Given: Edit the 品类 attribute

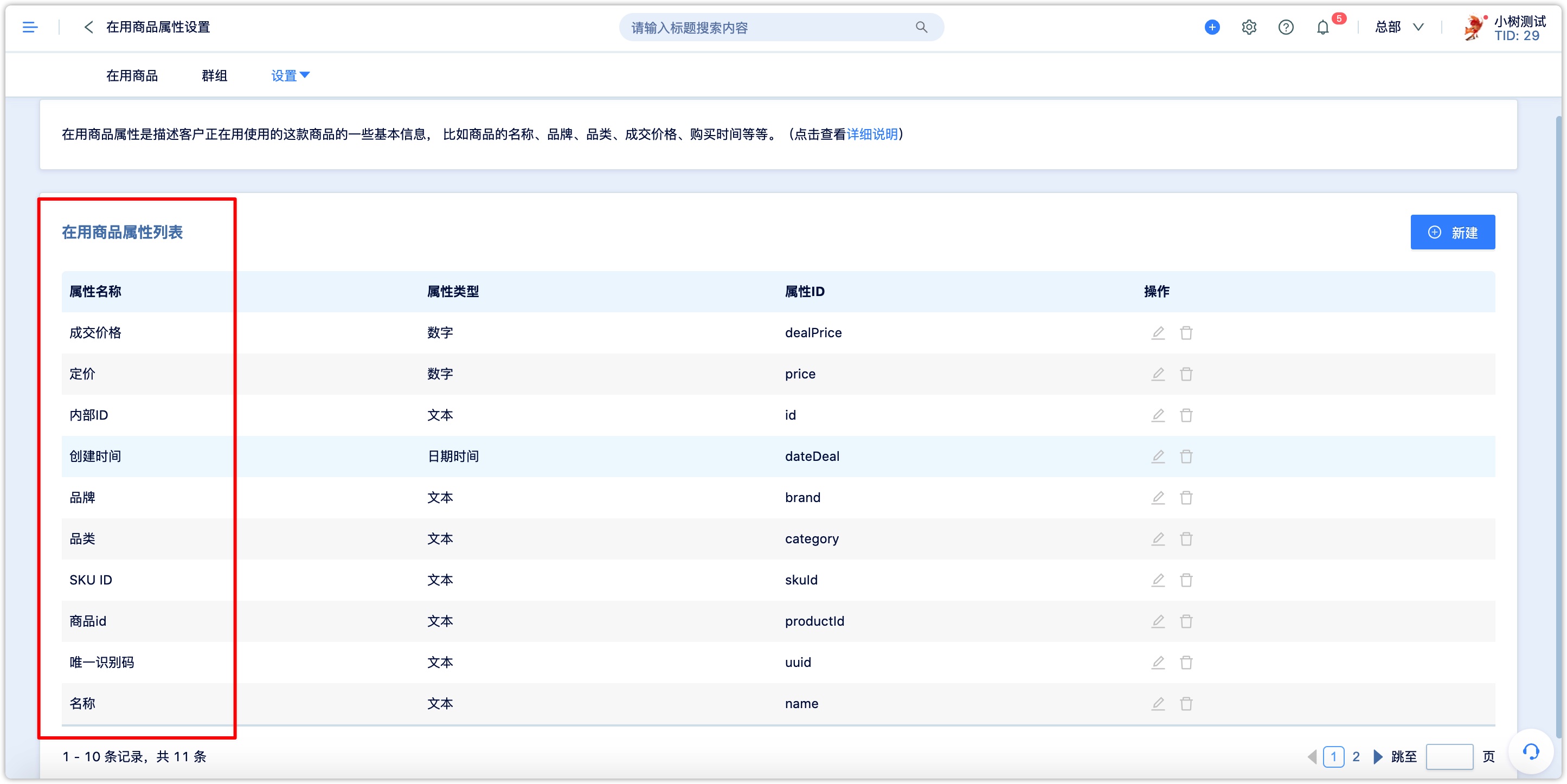Looking at the screenshot, I should [x=1158, y=539].
